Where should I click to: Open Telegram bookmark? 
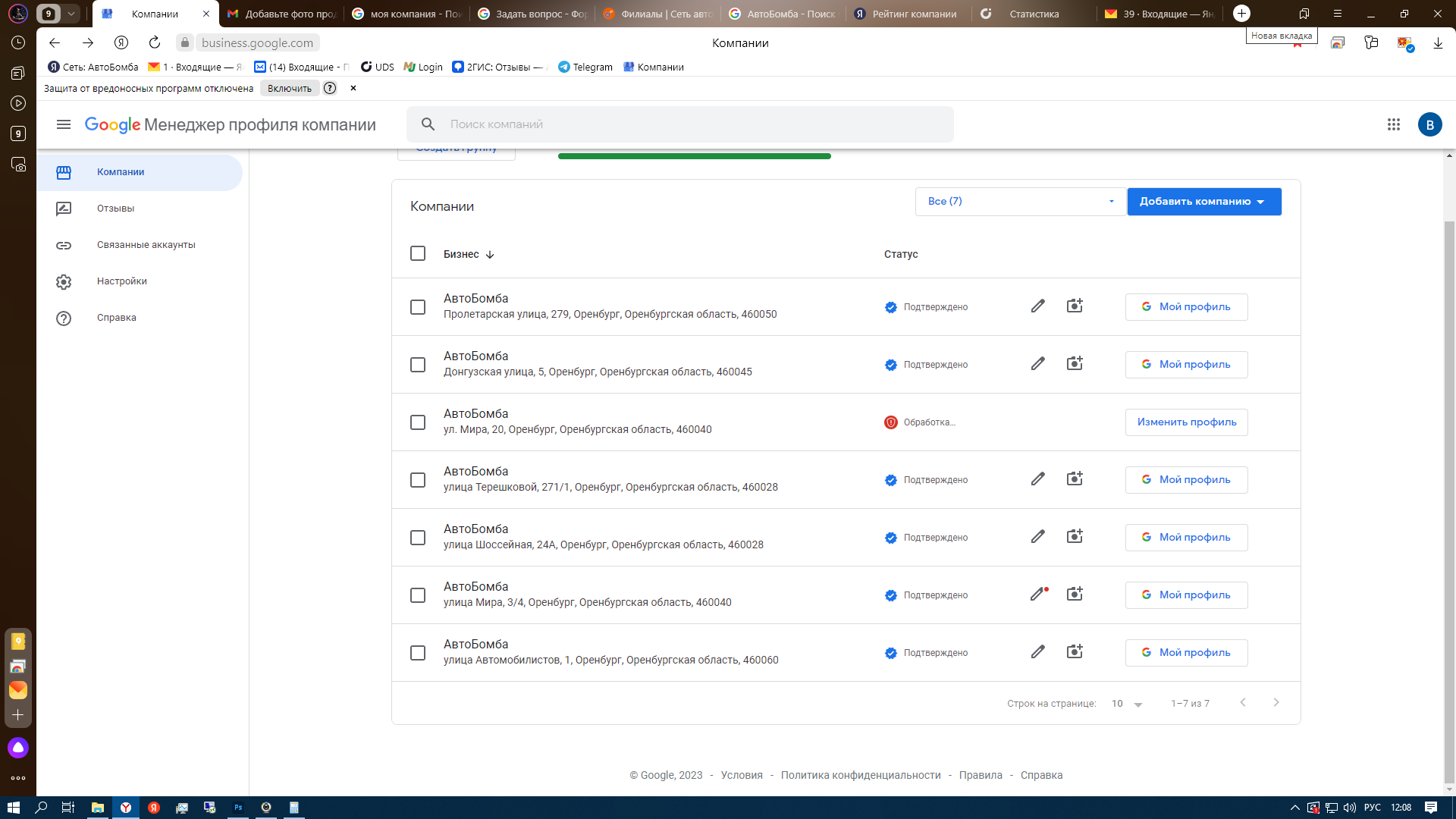pos(585,67)
